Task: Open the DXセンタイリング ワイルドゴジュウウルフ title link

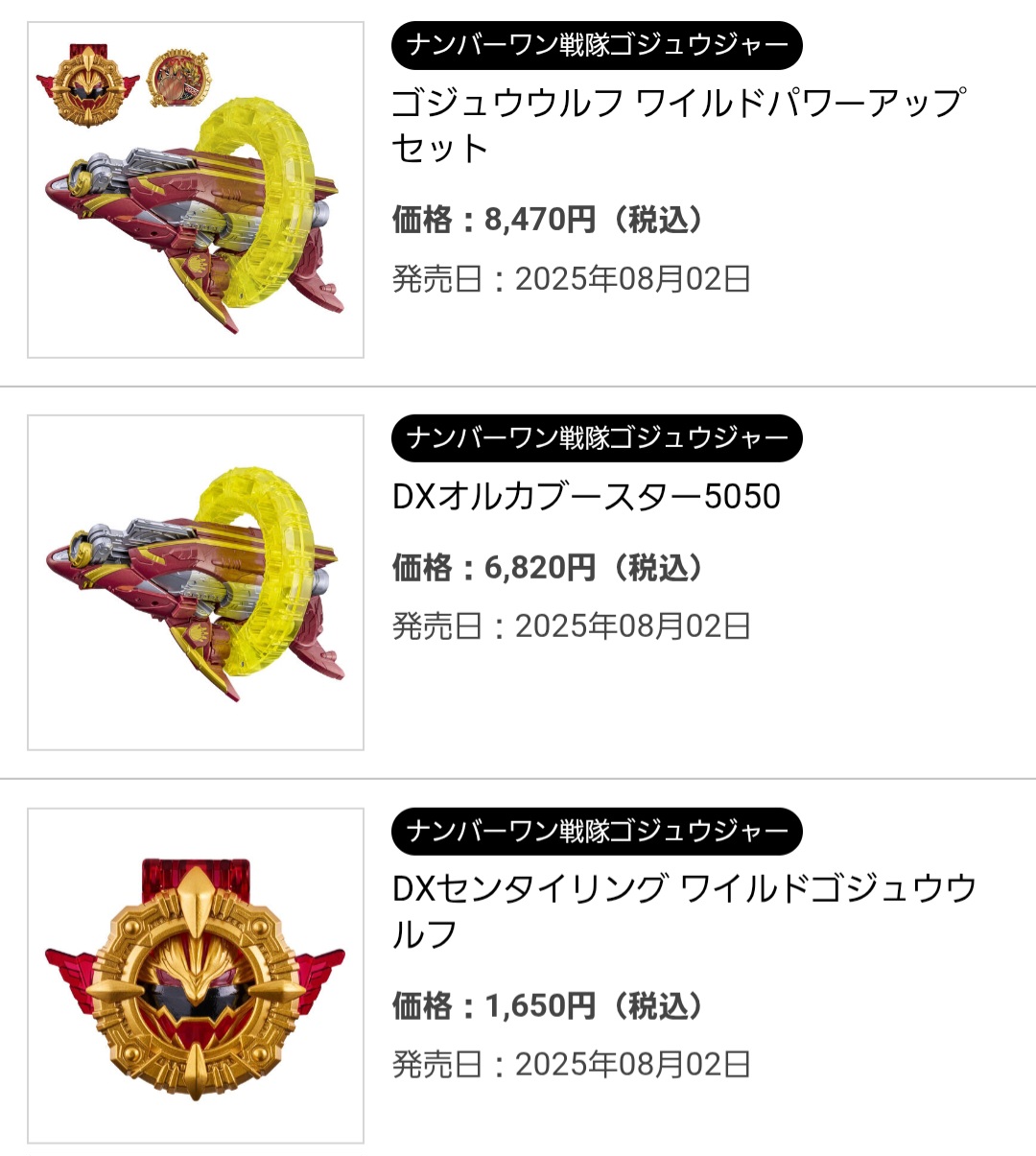Action: pyautogui.click(x=684, y=910)
